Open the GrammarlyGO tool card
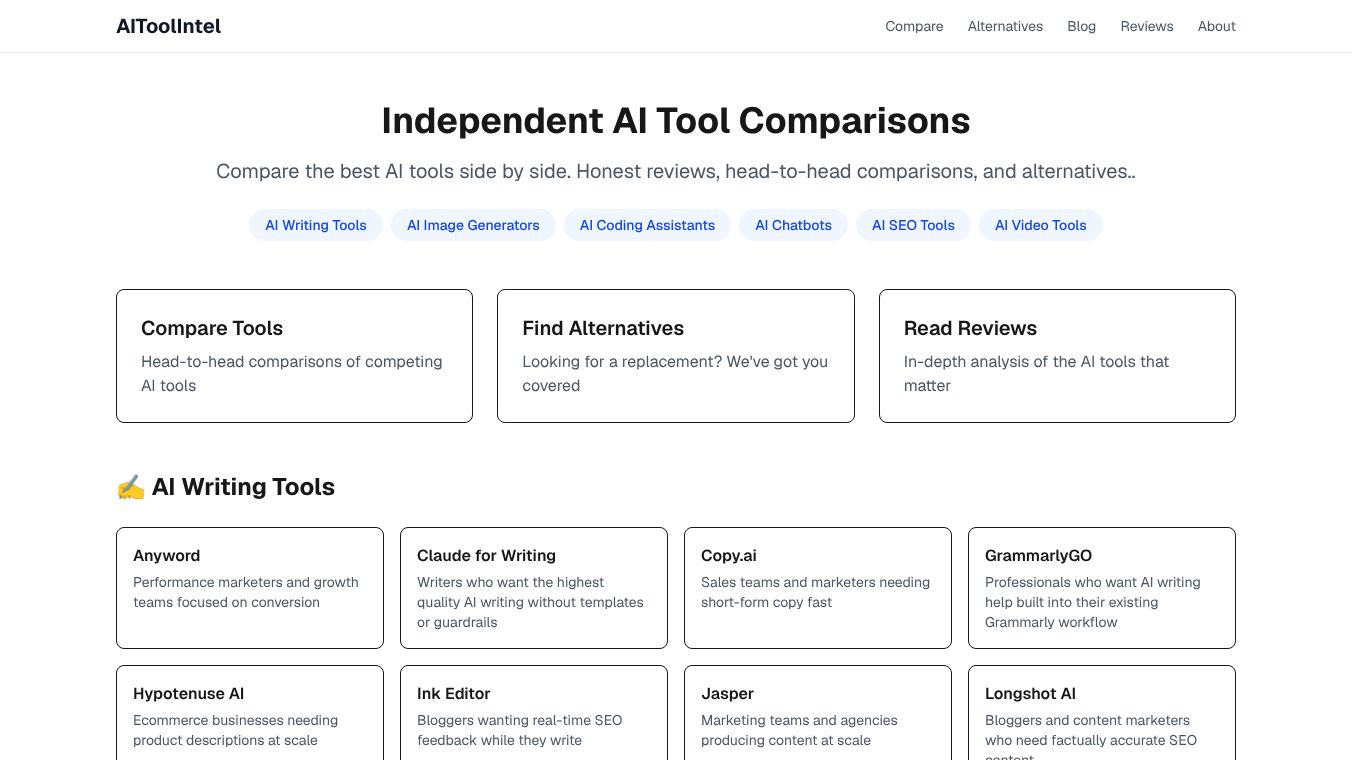The height and width of the screenshot is (760, 1352). (x=1102, y=588)
